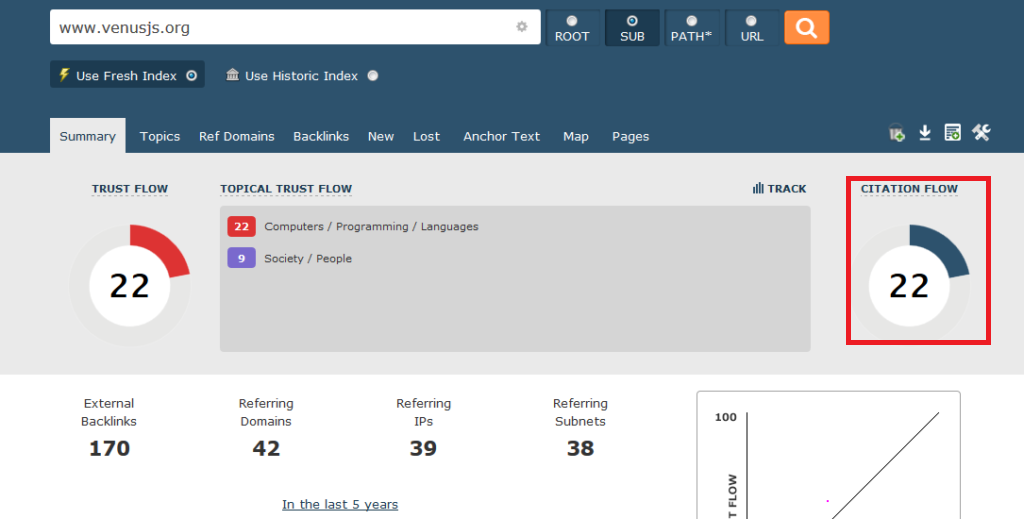Click the orange magnifier search button

tap(807, 27)
